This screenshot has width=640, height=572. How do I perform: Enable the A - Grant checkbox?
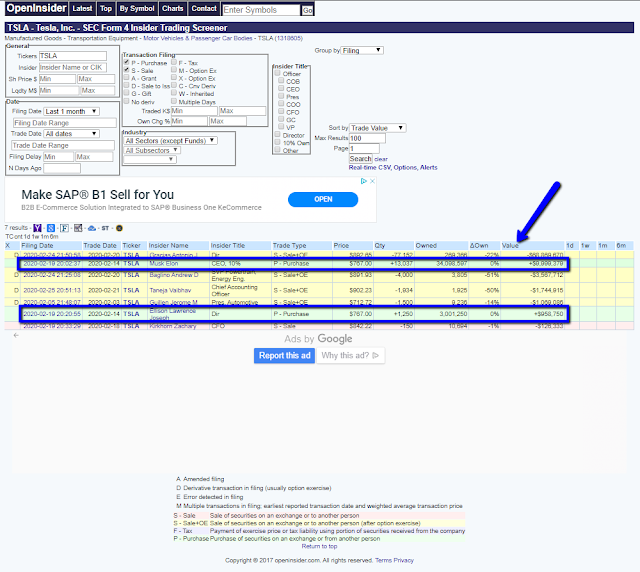(x=127, y=78)
